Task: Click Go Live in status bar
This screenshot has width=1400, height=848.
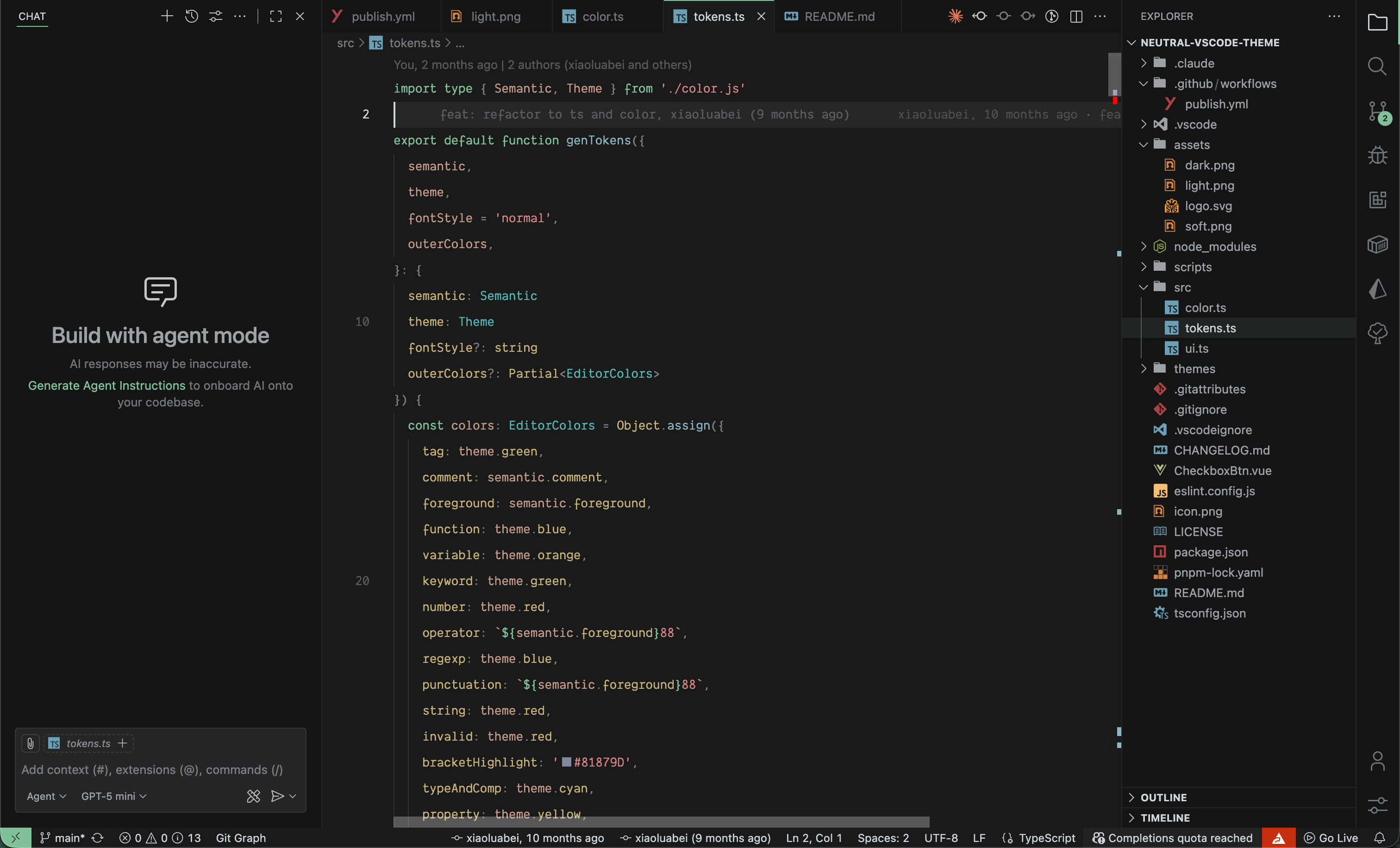Action: (1331, 838)
